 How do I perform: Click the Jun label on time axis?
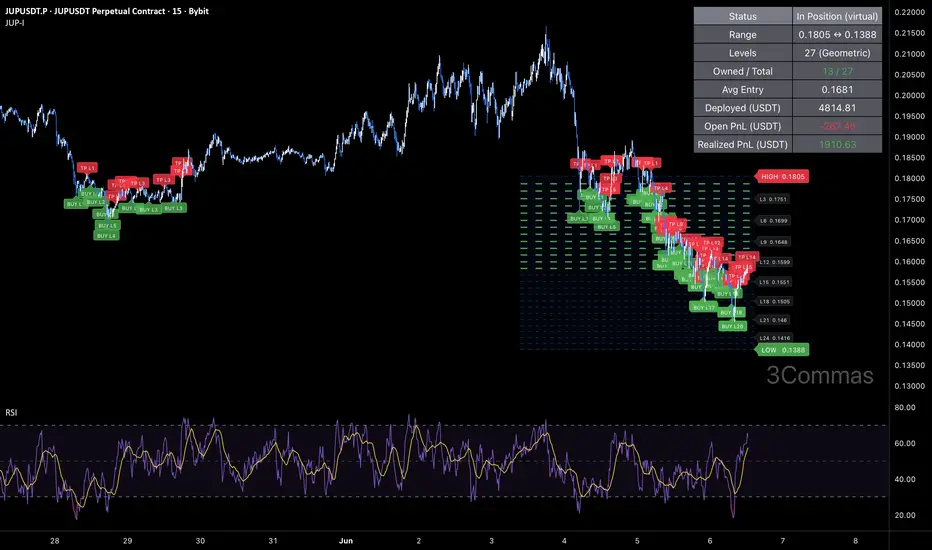click(345, 540)
